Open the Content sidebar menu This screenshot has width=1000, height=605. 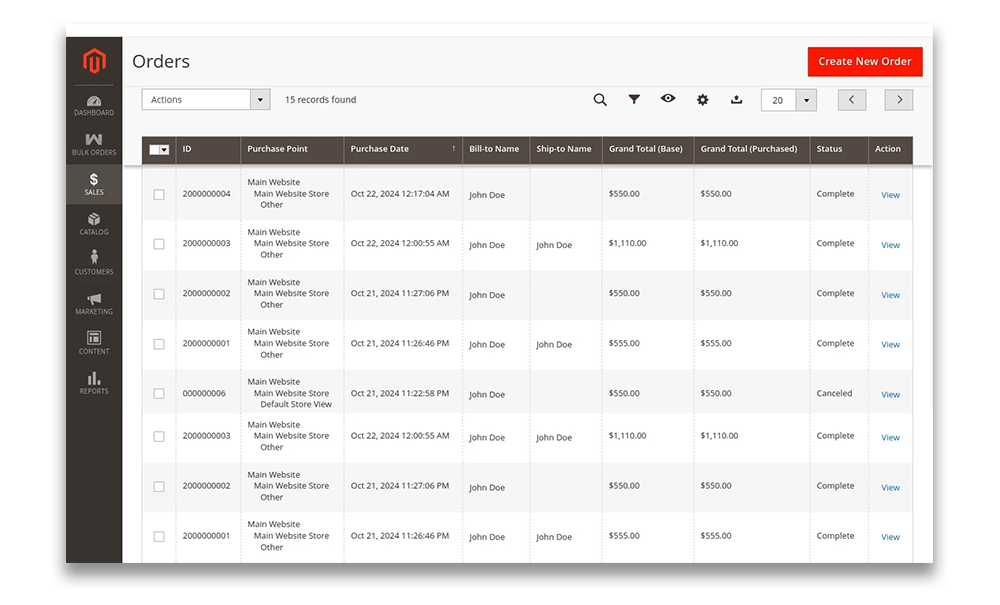tap(94, 343)
